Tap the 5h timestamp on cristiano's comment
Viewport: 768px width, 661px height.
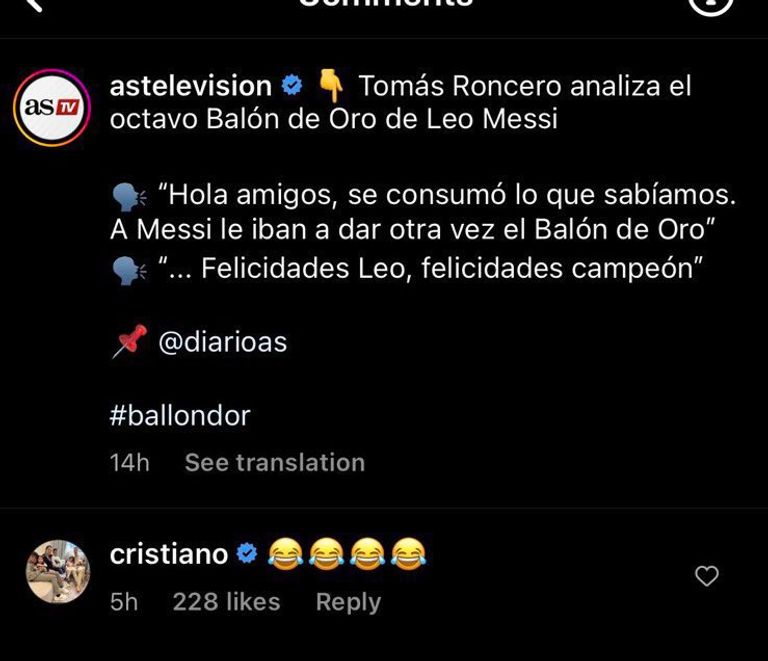coord(124,602)
